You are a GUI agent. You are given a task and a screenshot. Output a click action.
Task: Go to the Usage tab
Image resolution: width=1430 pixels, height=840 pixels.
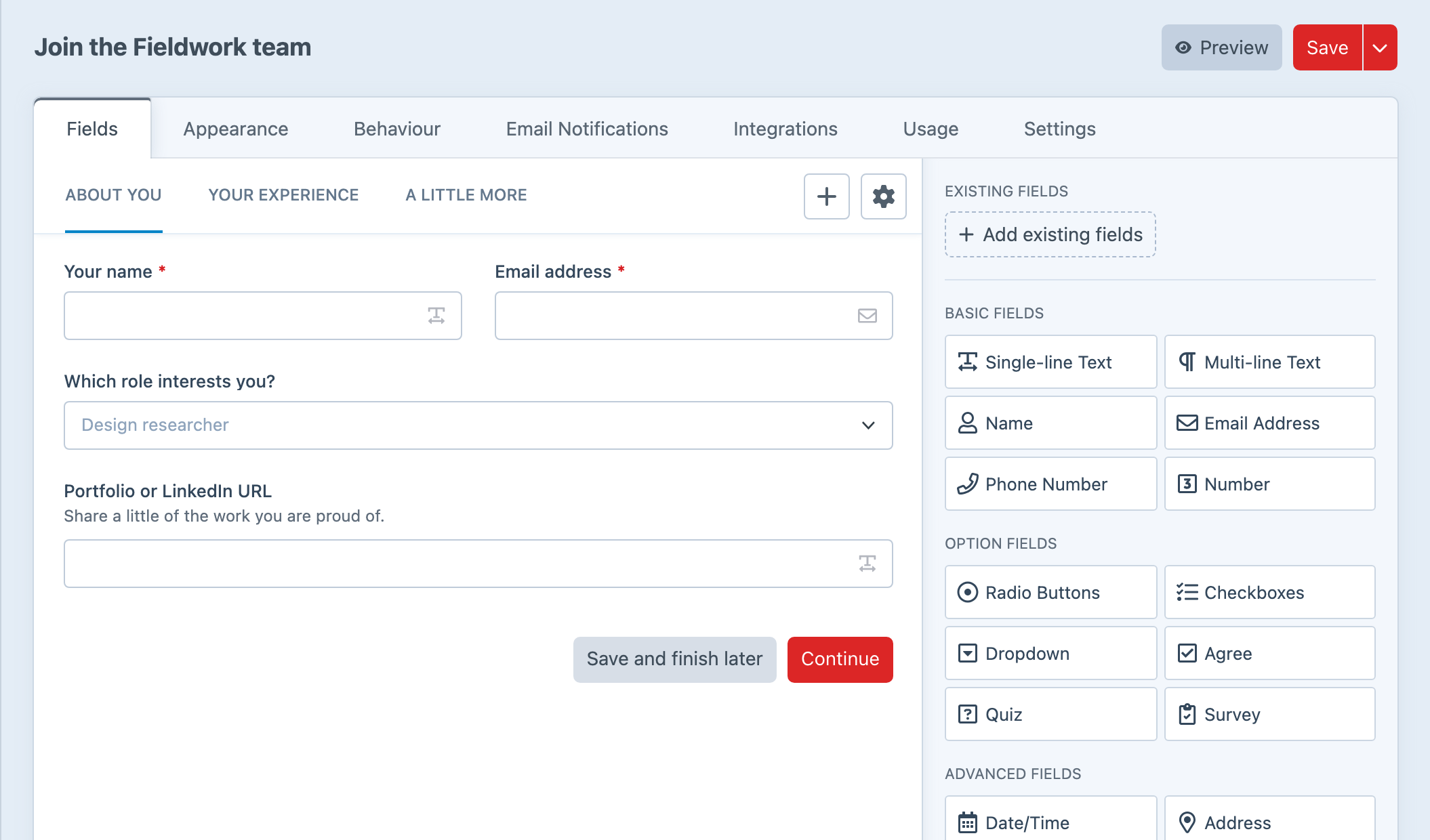(931, 129)
